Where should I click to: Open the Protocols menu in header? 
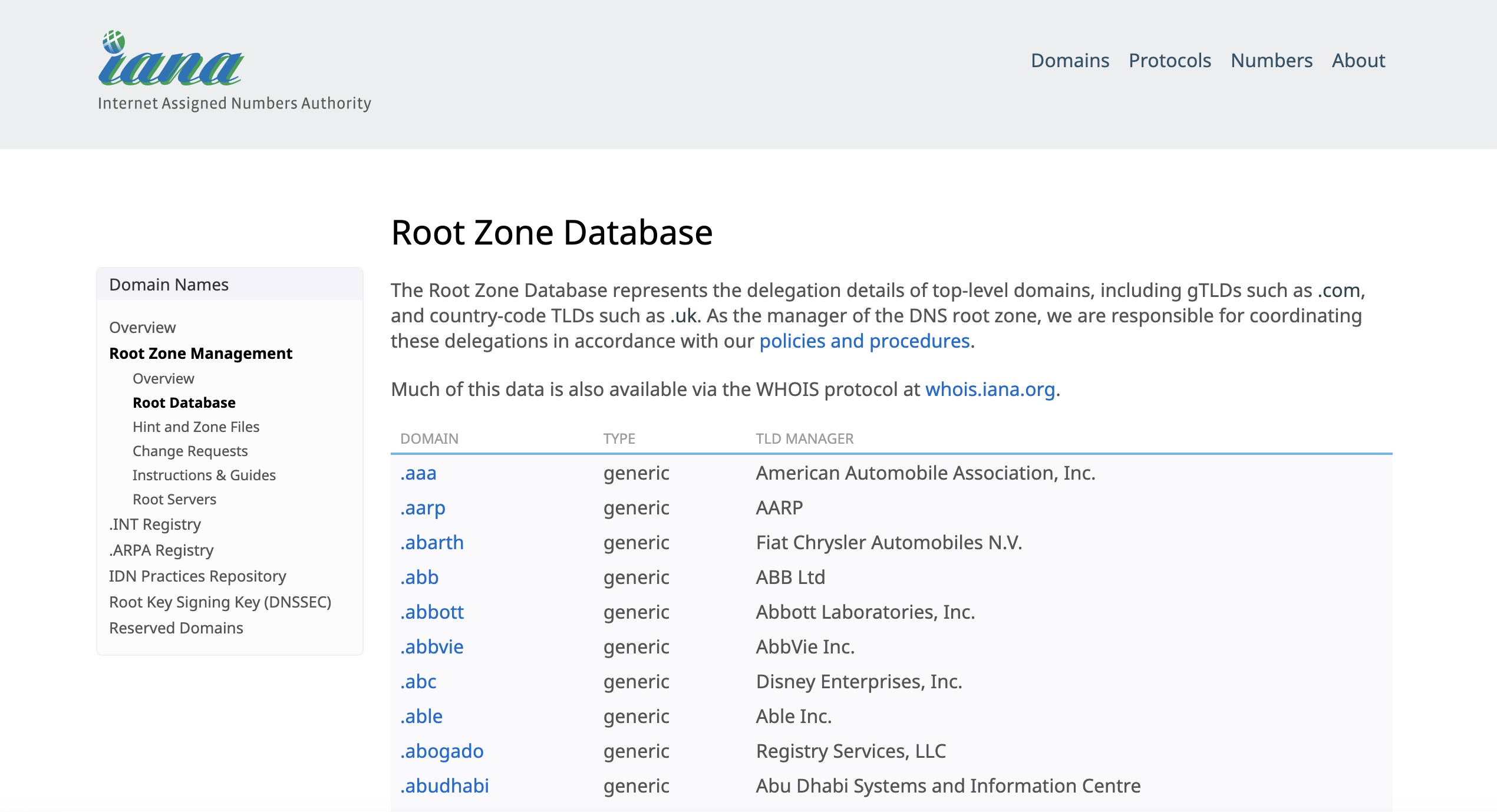(x=1170, y=60)
